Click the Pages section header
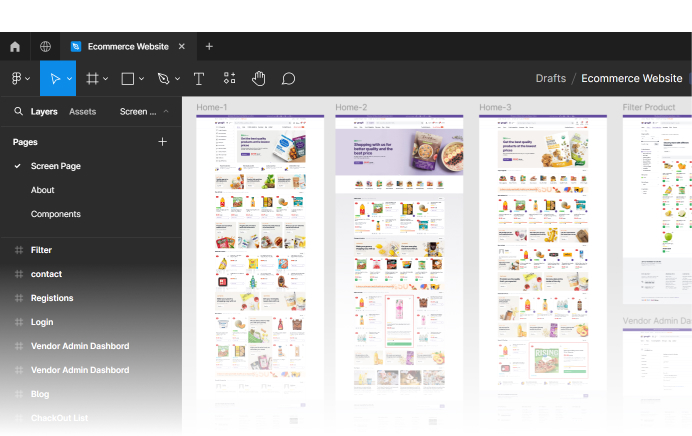Viewport: 692px width, 436px height. [x=25, y=142]
